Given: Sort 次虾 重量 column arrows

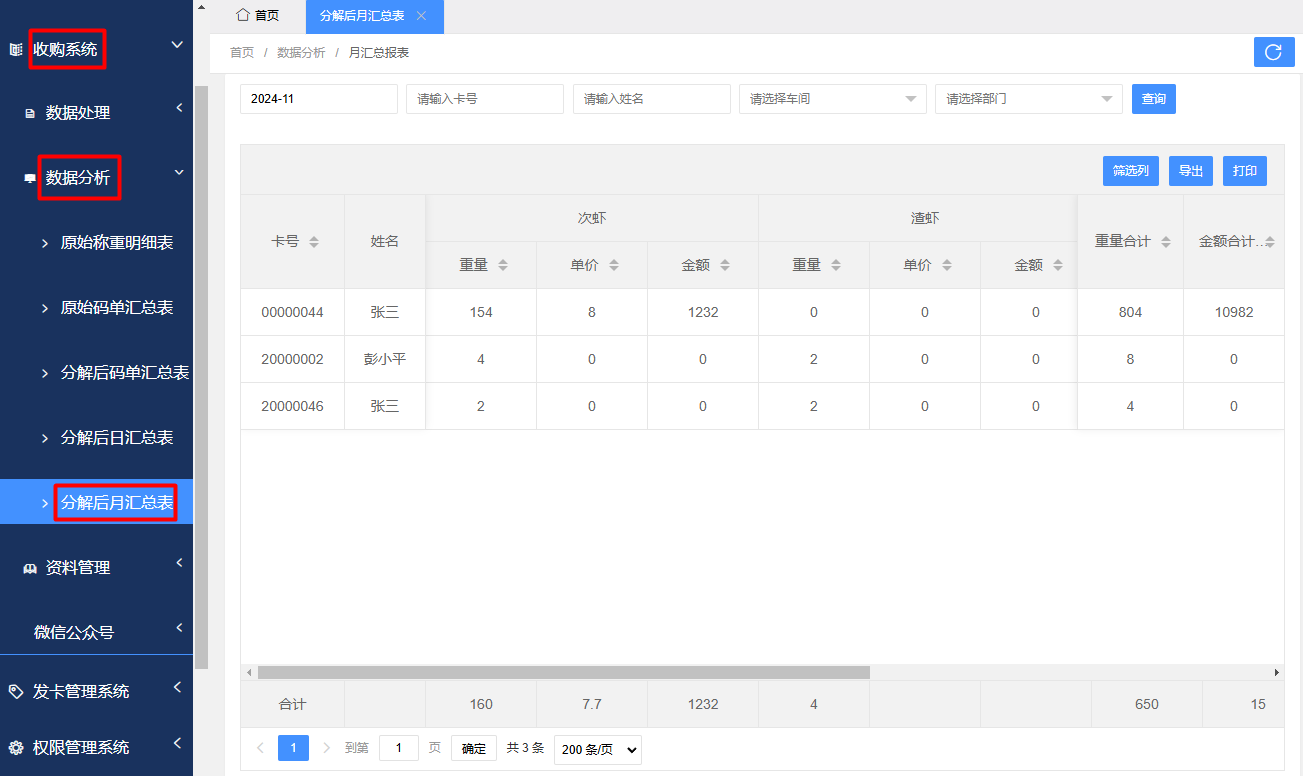Looking at the screenshot, I should coord(503,265).
